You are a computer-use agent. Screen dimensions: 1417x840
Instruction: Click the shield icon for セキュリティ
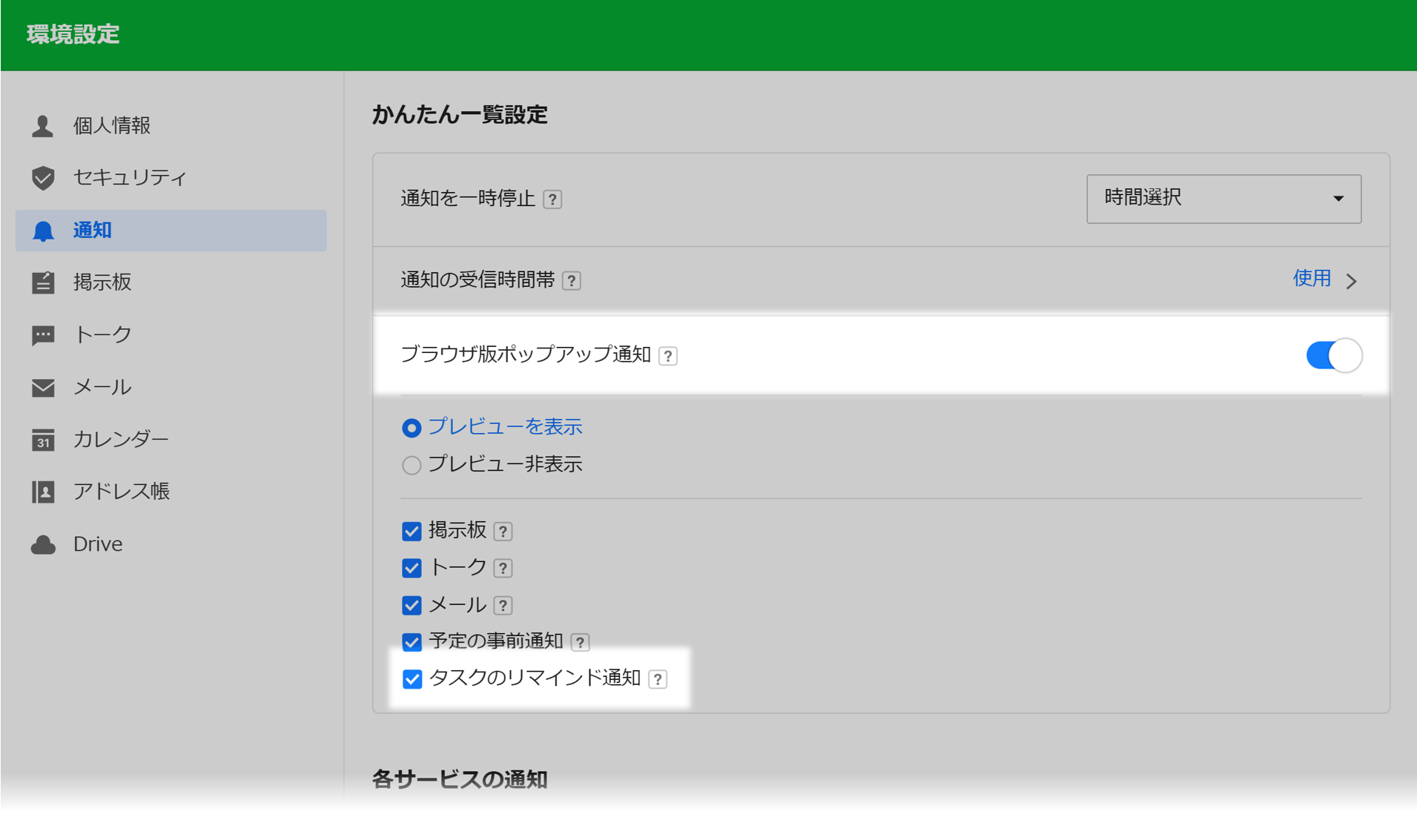point(43,178)
